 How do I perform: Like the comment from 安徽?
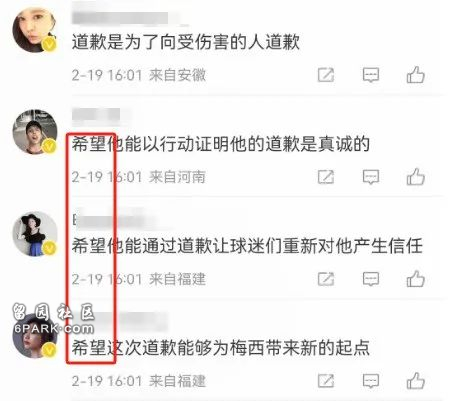[x=415, y=75]
